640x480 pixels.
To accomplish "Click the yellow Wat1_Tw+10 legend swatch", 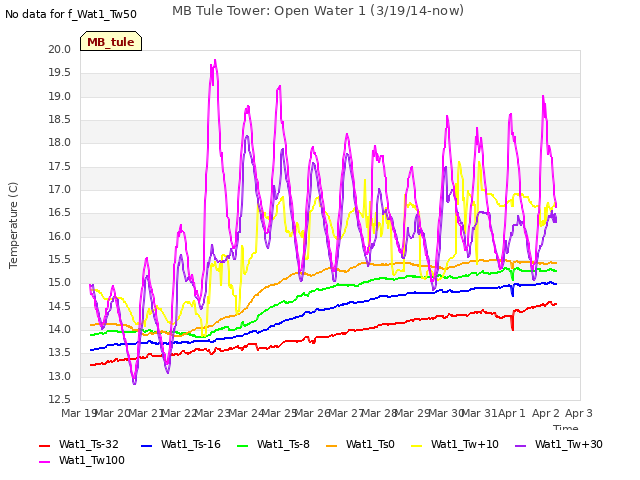I will 416,446.
